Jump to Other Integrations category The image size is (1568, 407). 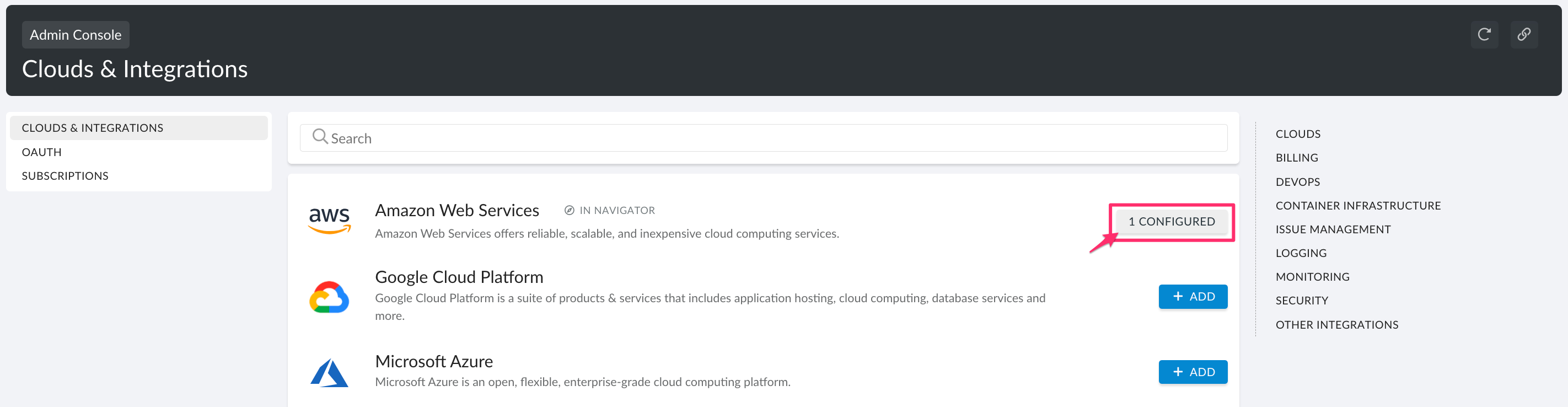pyautogui.click(x=1336, y=325)
